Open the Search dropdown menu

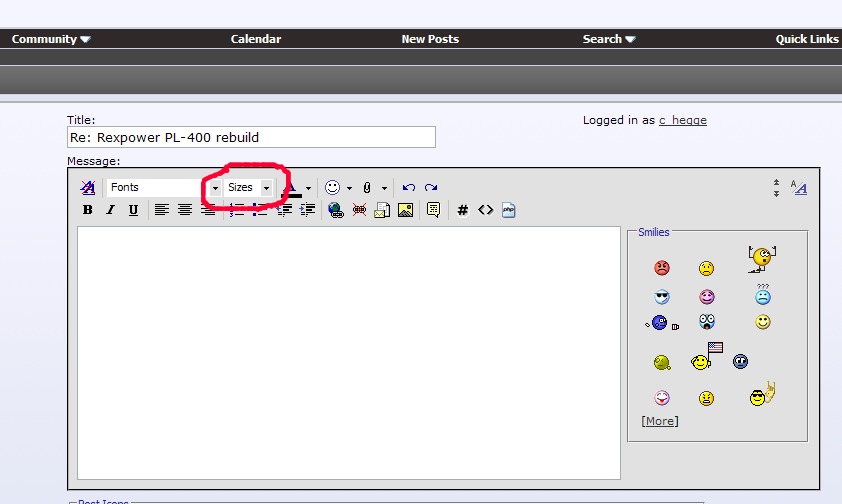click(609, 39)
